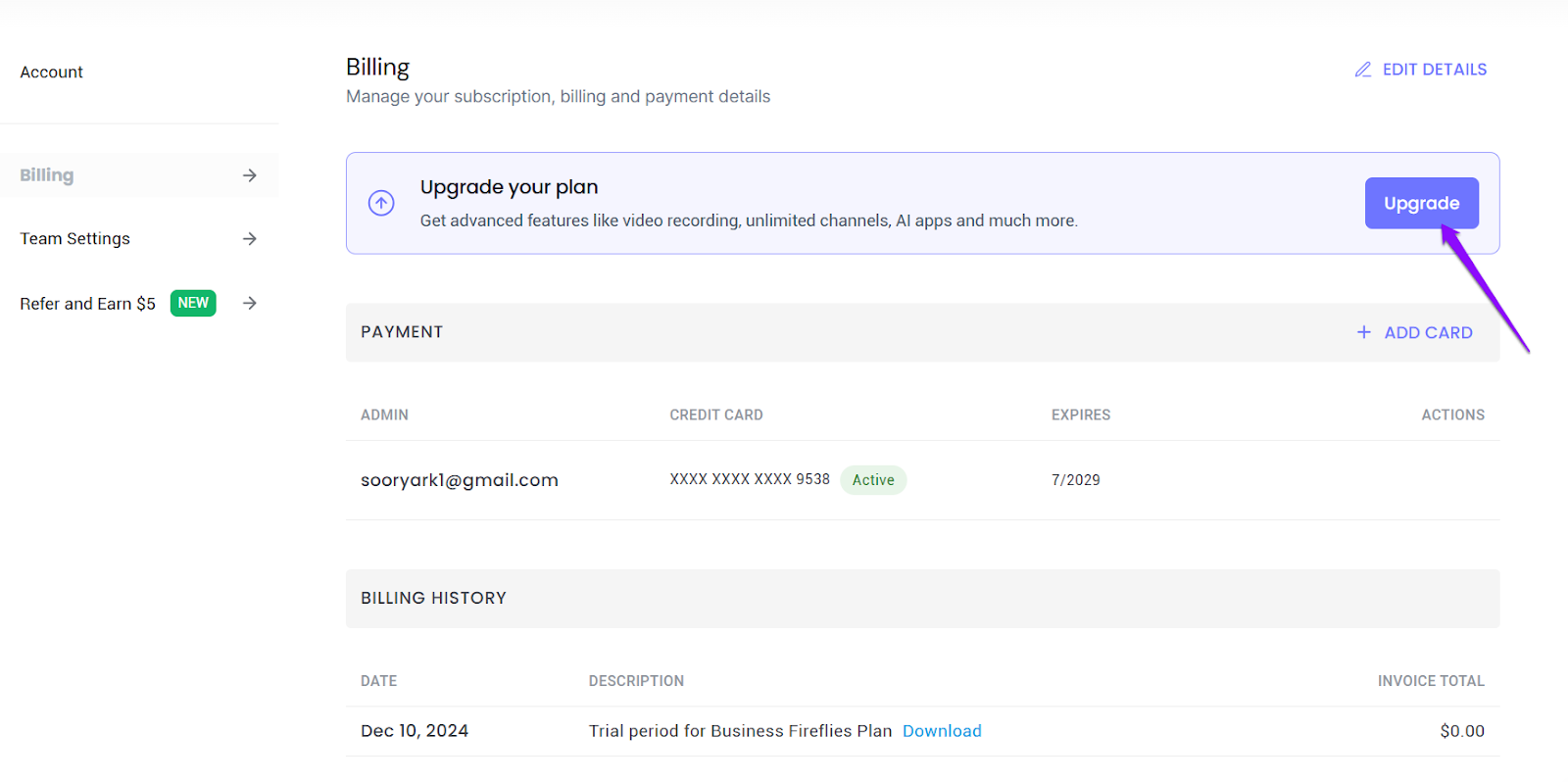1568x782 pixels.
Task: Click ADD CARD text link
Action: pos(1428,333)
